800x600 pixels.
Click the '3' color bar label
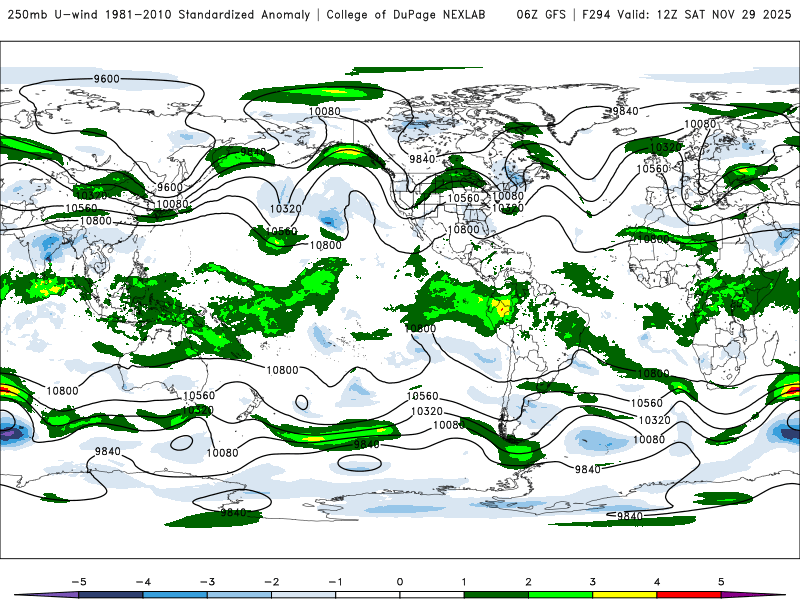point(593,582)
